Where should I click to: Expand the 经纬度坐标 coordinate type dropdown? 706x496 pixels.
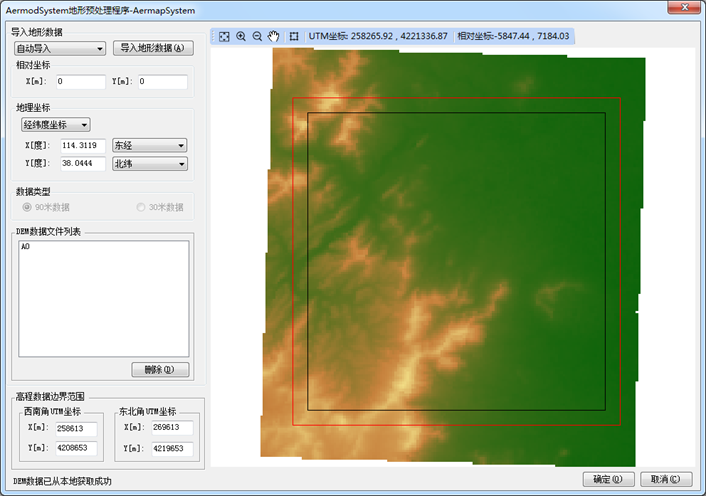pyautogui.click(x=55, y=125)
